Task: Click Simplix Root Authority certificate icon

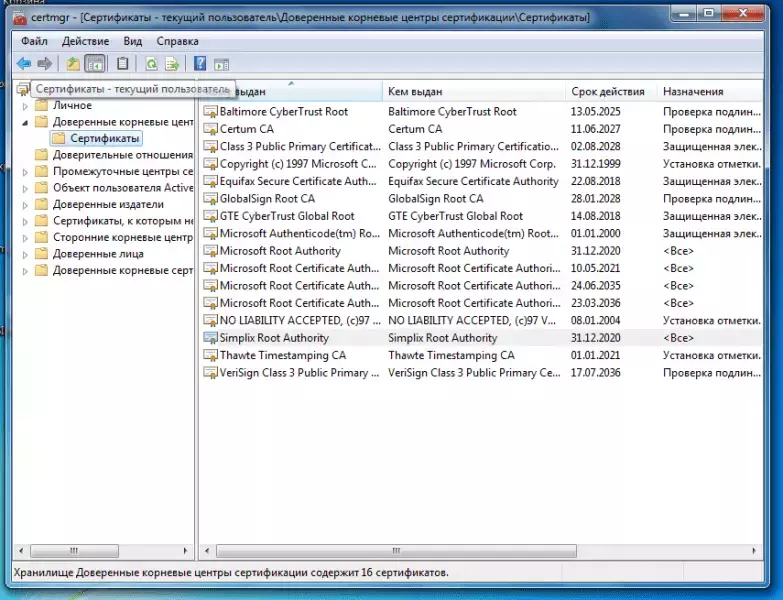Action: (210, 338)
